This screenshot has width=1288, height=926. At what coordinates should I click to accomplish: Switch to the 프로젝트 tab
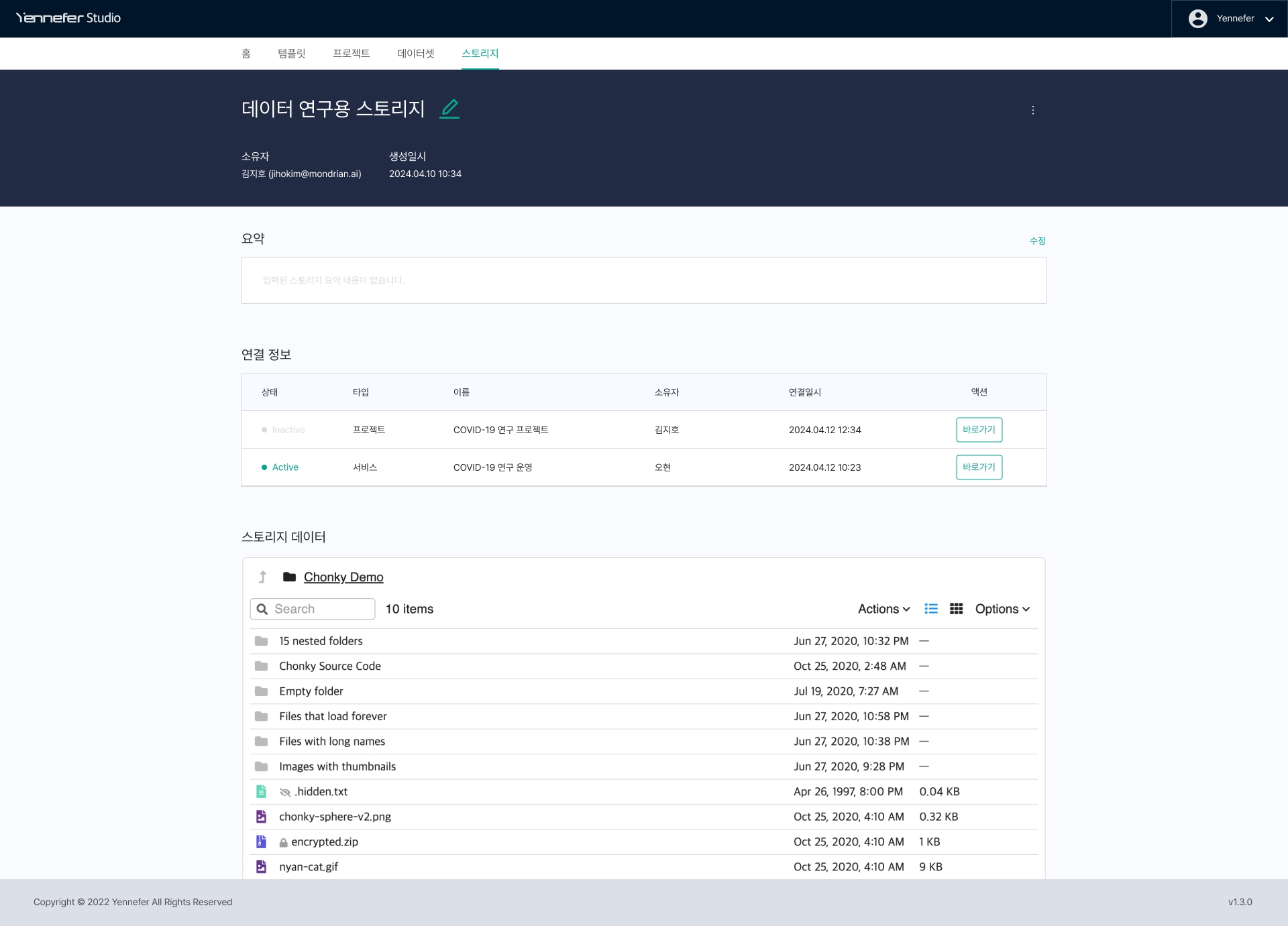[351, 54]
